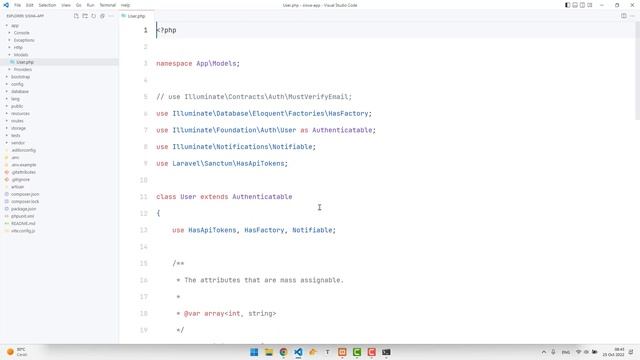This screenshot has width=640, height=360.
Task: Open the Terminal menu
Action: pos(108,5)
